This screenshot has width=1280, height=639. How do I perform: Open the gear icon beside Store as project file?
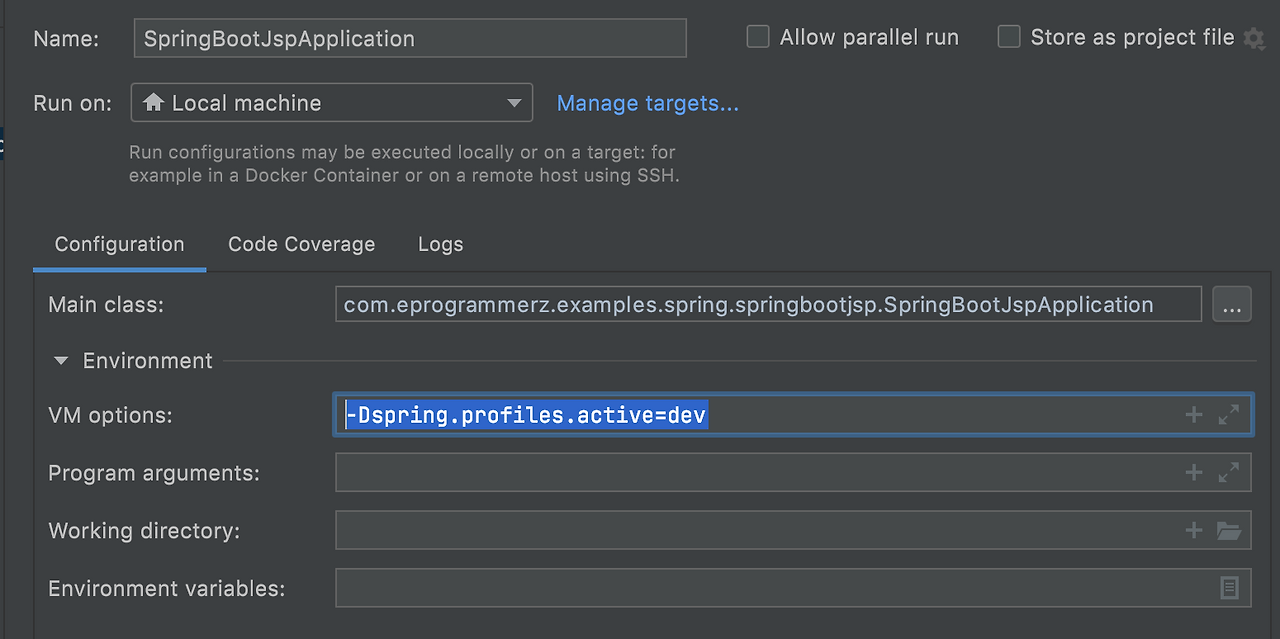pos(1254,37)
